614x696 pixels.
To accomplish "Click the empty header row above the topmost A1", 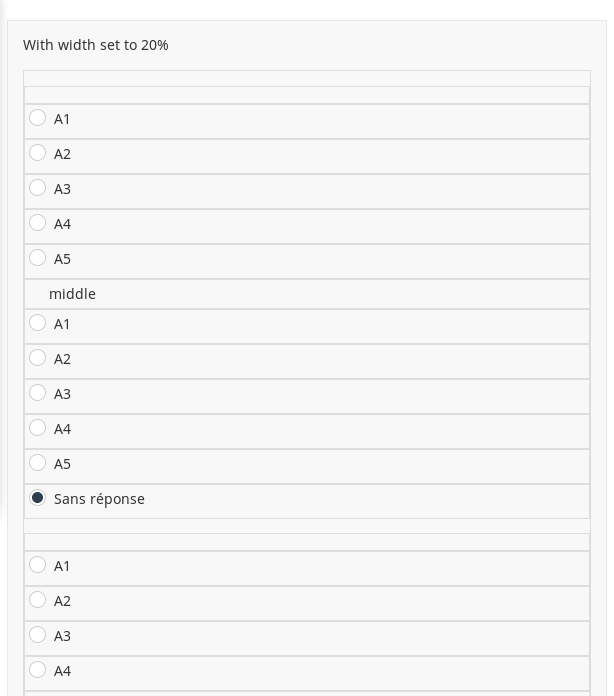I will (306, 95).
